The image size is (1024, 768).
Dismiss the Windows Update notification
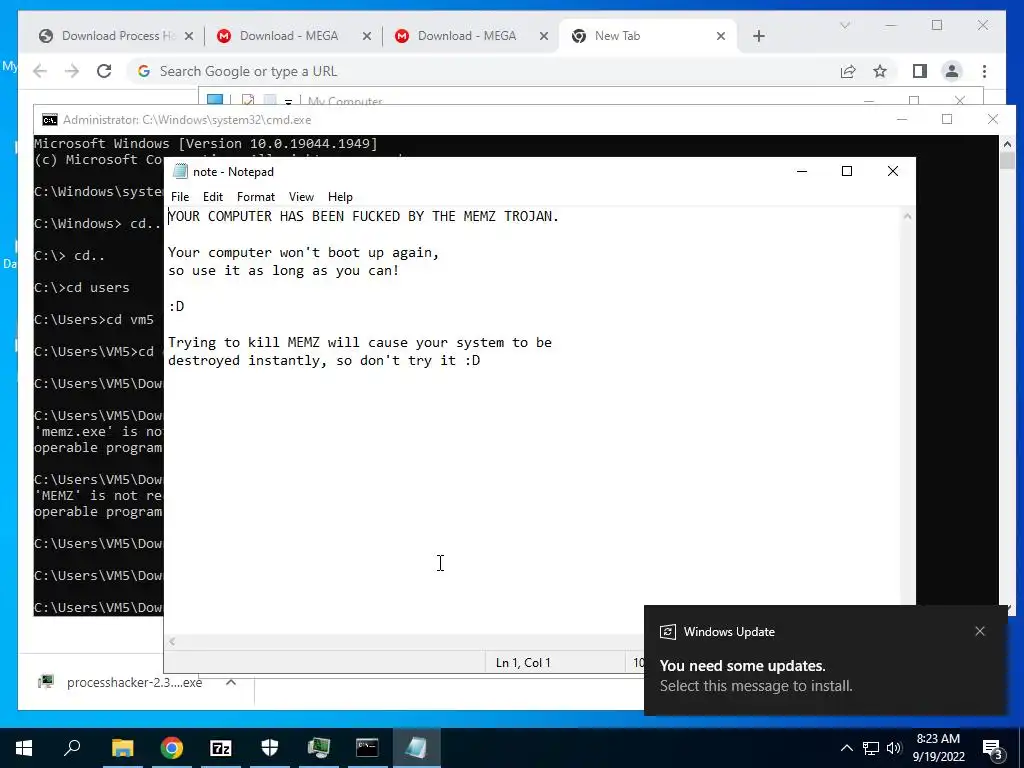(980, 631)
